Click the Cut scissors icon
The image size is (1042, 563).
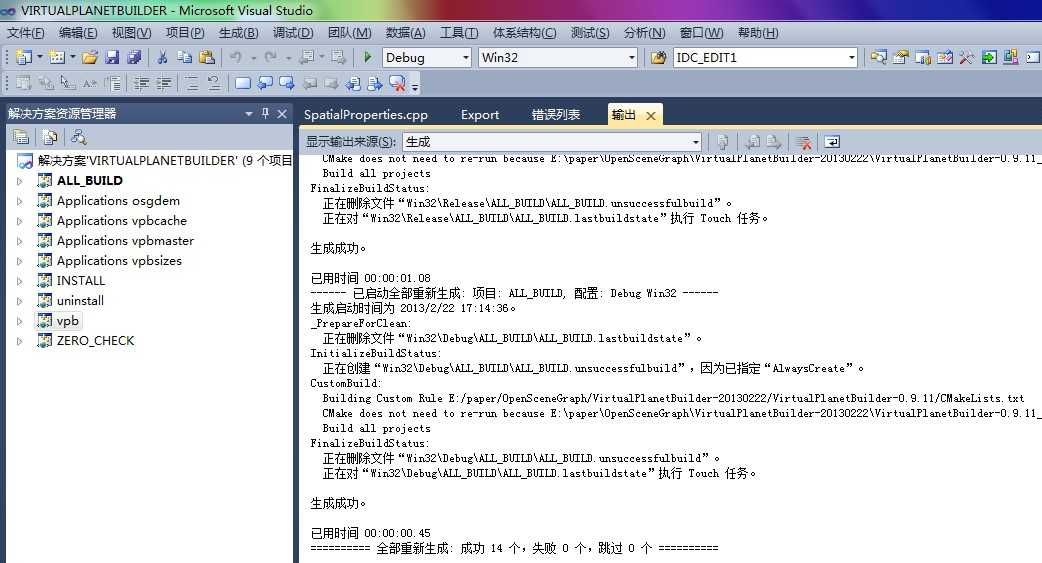(x=162, y=57)
